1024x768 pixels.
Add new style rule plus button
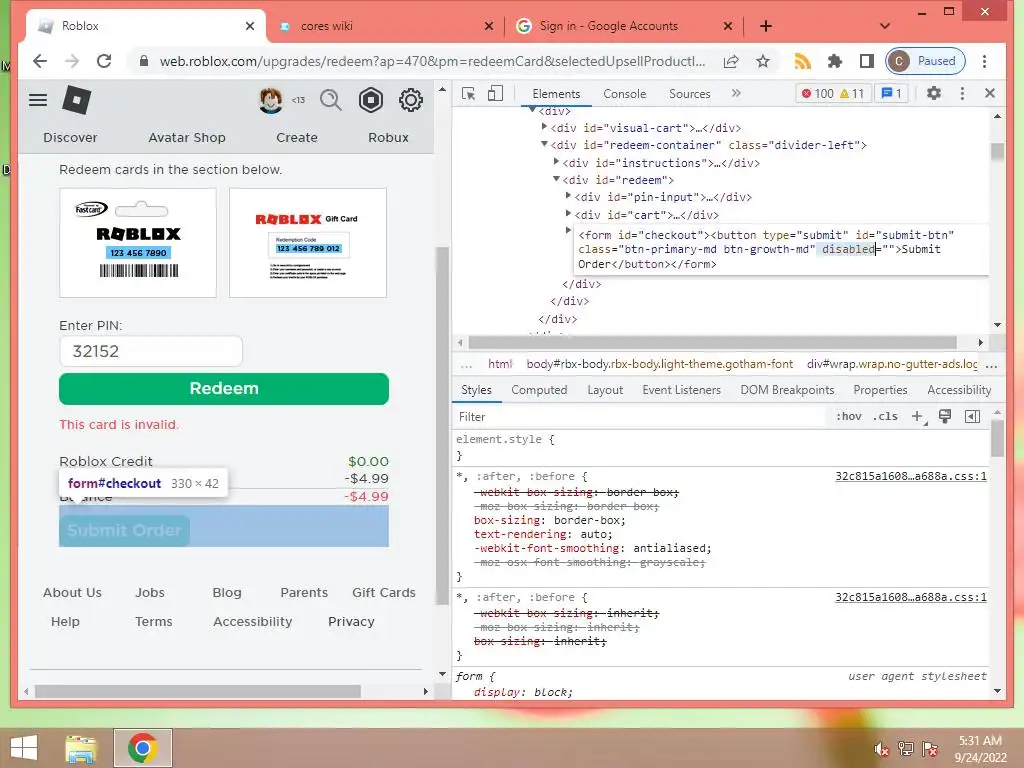pos(918,417)
